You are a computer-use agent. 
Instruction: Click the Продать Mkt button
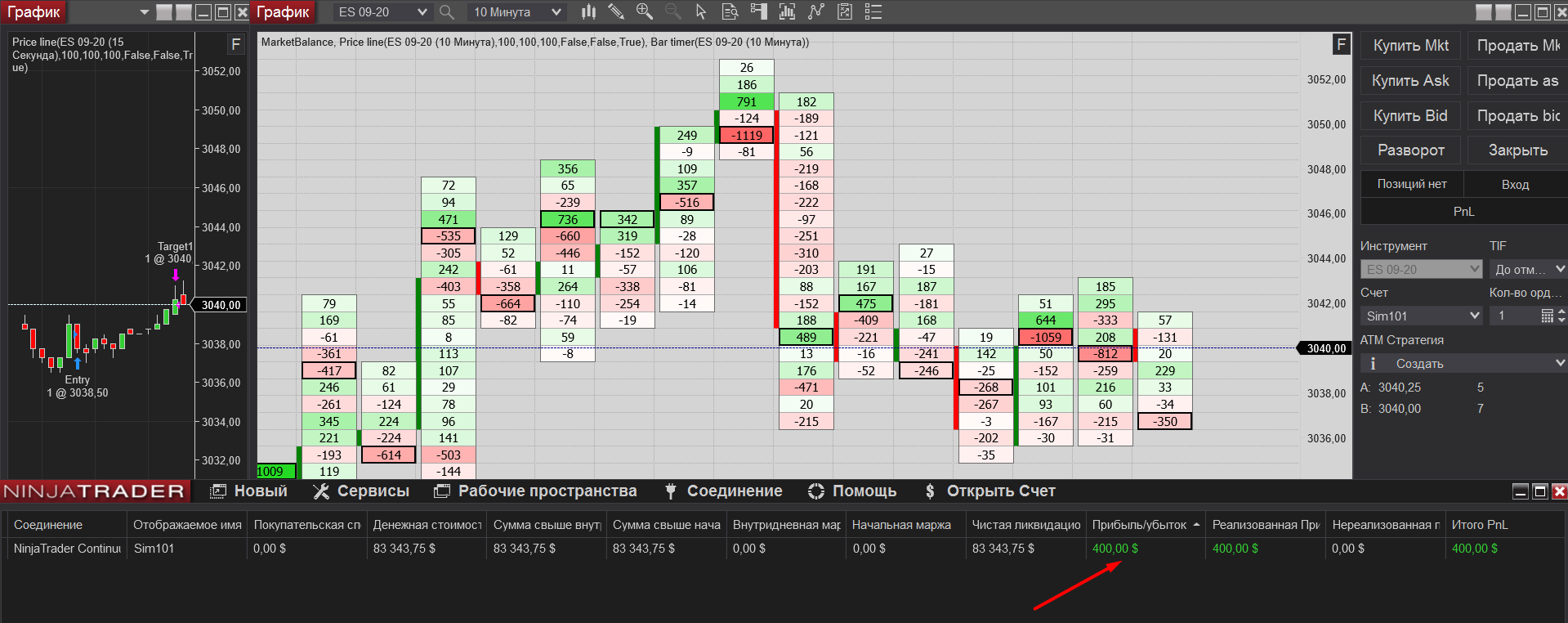(1517, 46)
